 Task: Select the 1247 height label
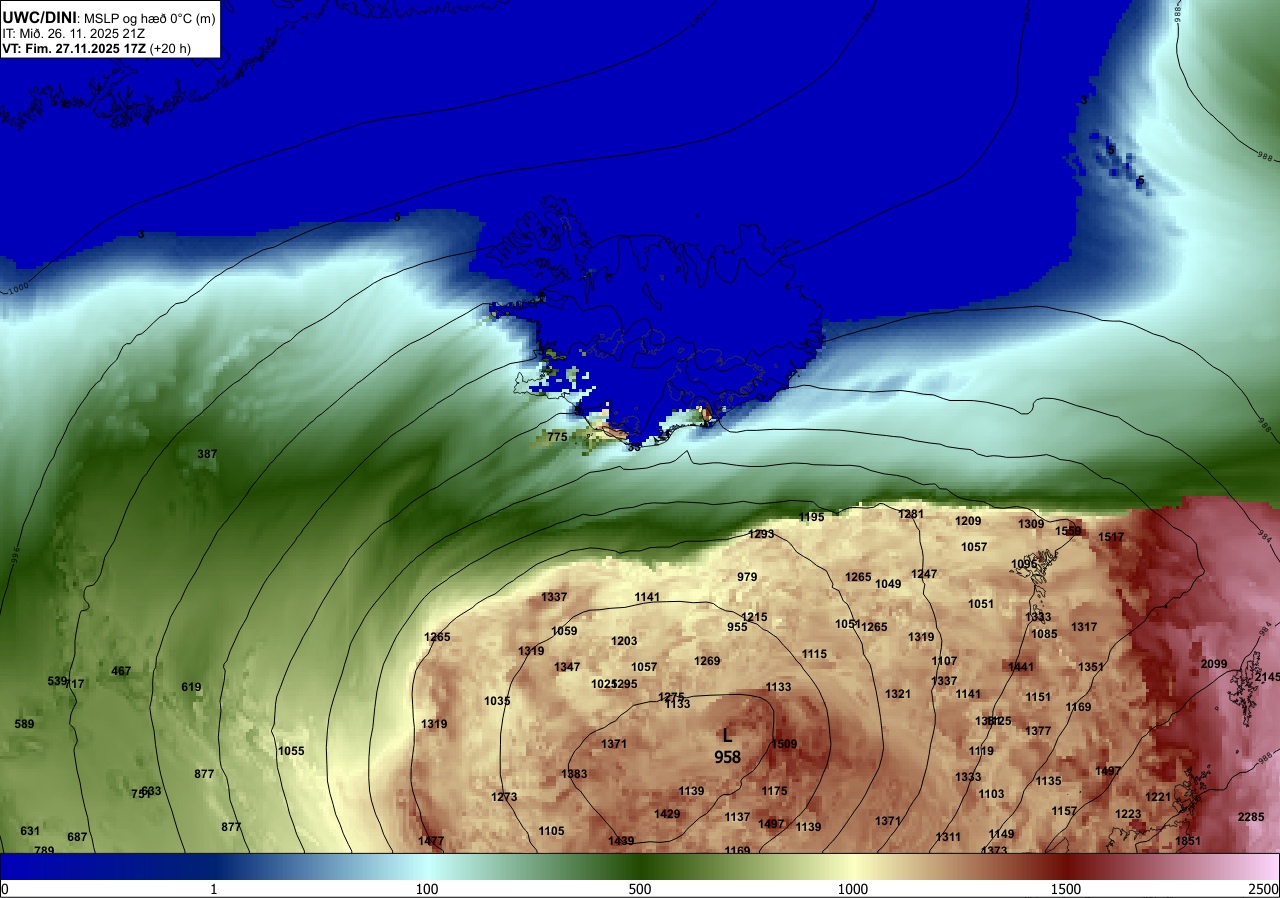[924, 574]
